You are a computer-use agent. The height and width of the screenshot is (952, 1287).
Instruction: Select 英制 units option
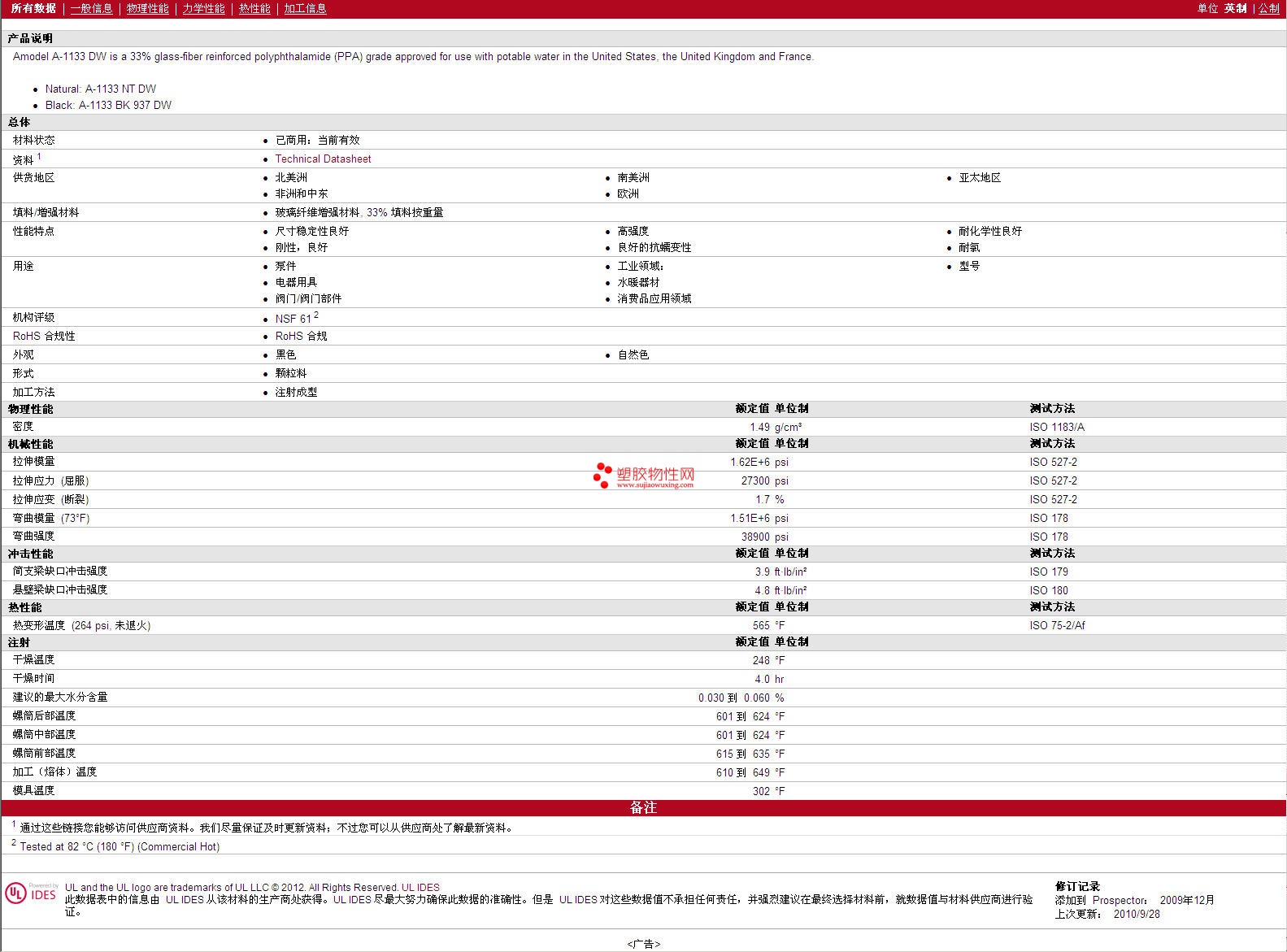coord(1235,9)
